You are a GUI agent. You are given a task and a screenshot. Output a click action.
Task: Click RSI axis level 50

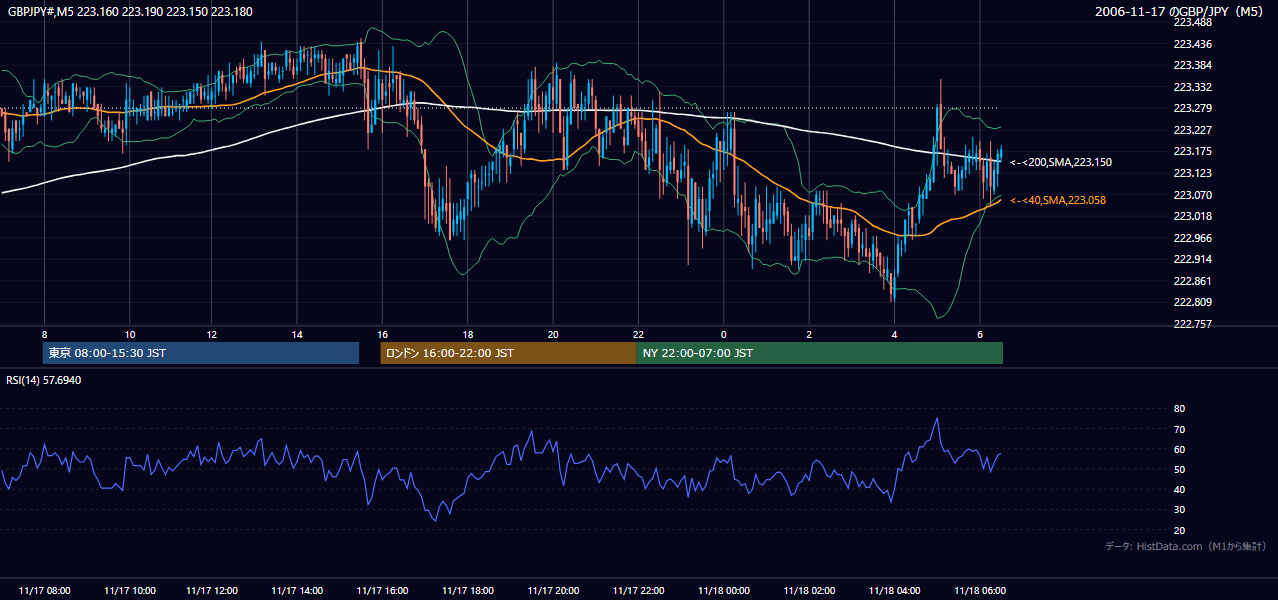click(1179, 469)
